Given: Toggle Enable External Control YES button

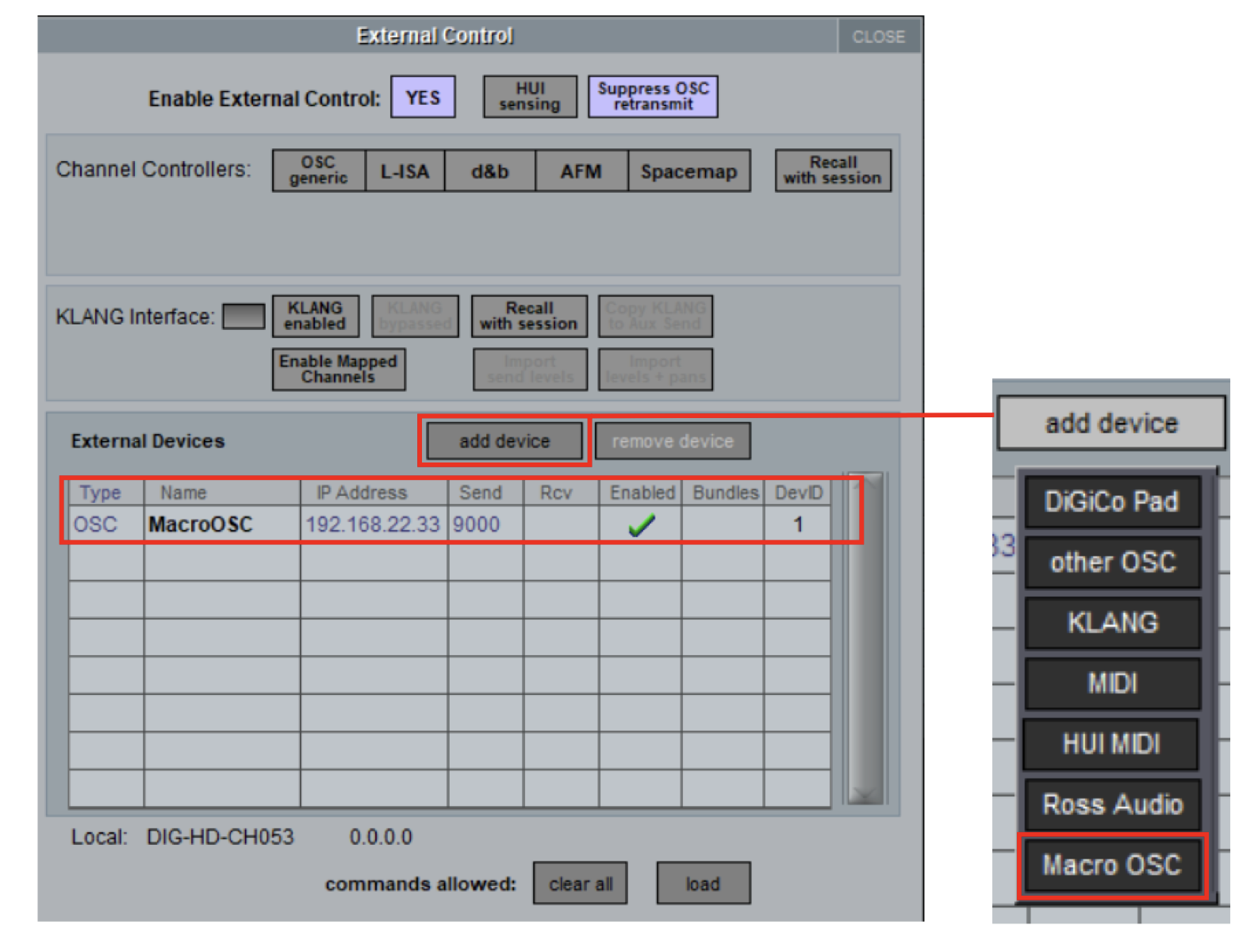Looking at the screenshot, I should 422,98.
